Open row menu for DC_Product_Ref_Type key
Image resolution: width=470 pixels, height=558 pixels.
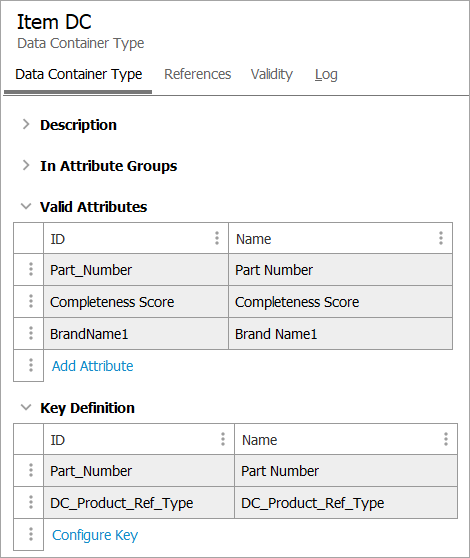31,502
